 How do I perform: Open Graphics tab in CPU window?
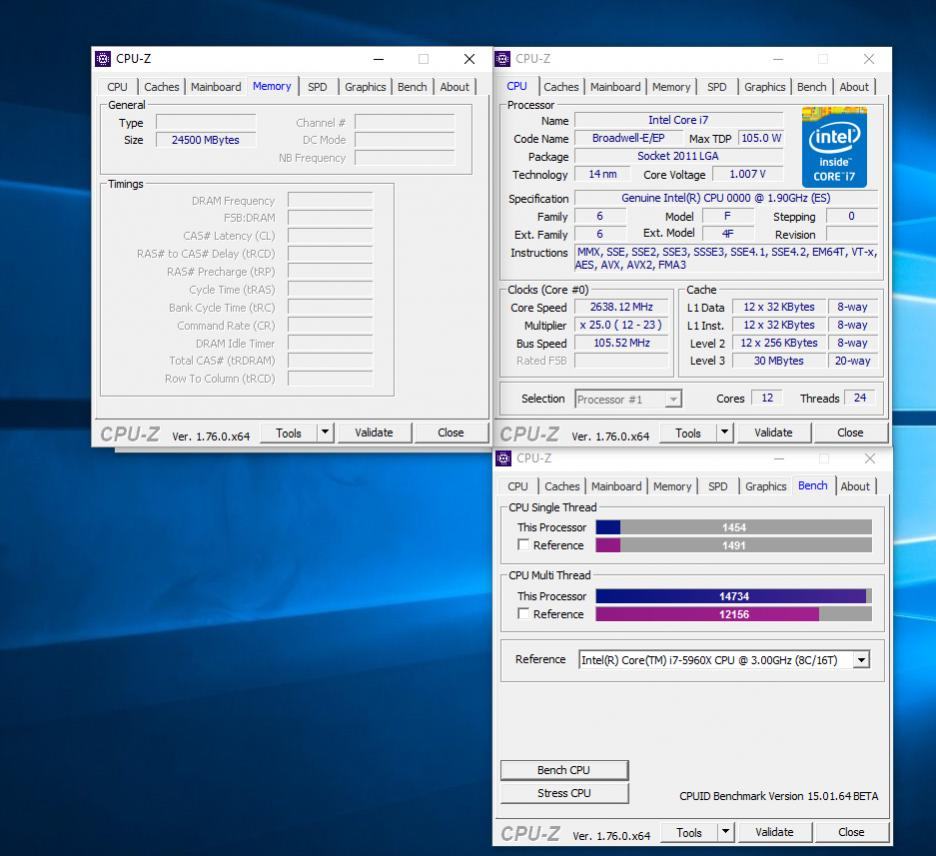pyautogui.click(x=765, y=87)
